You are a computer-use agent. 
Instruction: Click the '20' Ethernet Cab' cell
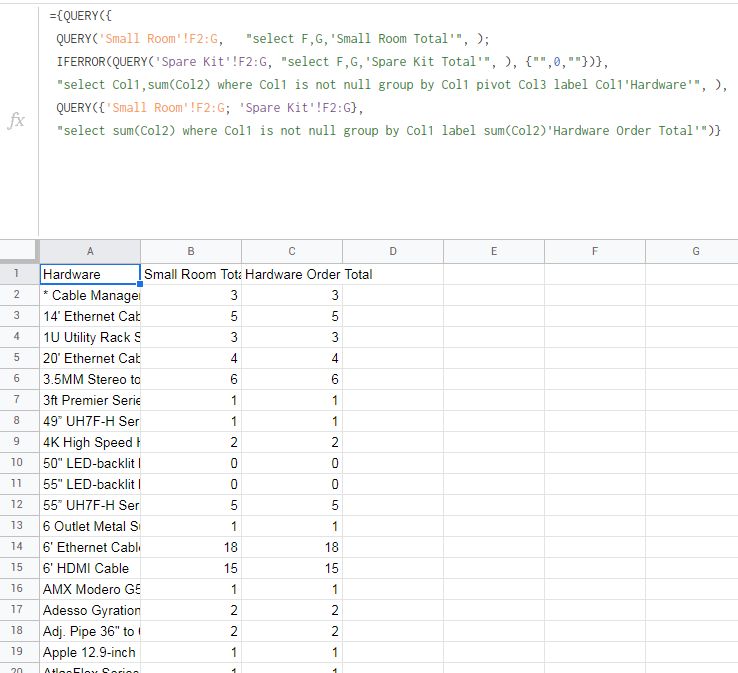point(90,358)
